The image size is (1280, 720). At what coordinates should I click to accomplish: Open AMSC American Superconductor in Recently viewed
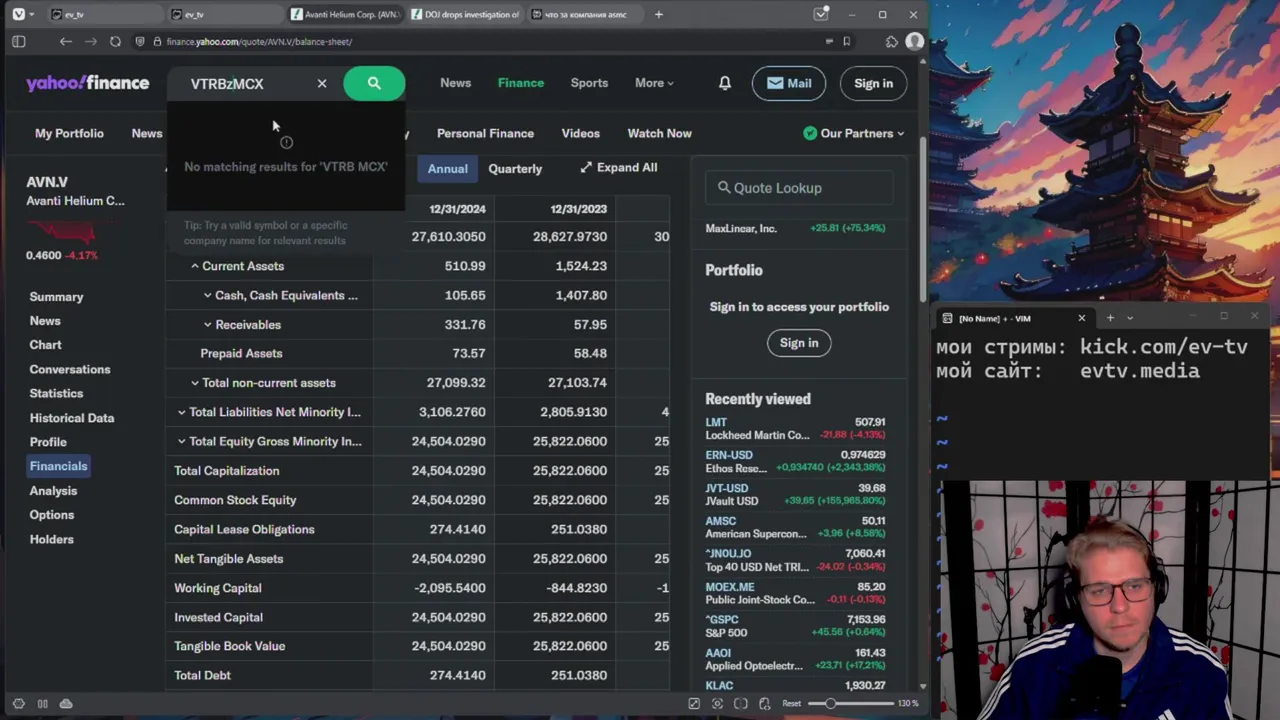[x=795, y=527]
